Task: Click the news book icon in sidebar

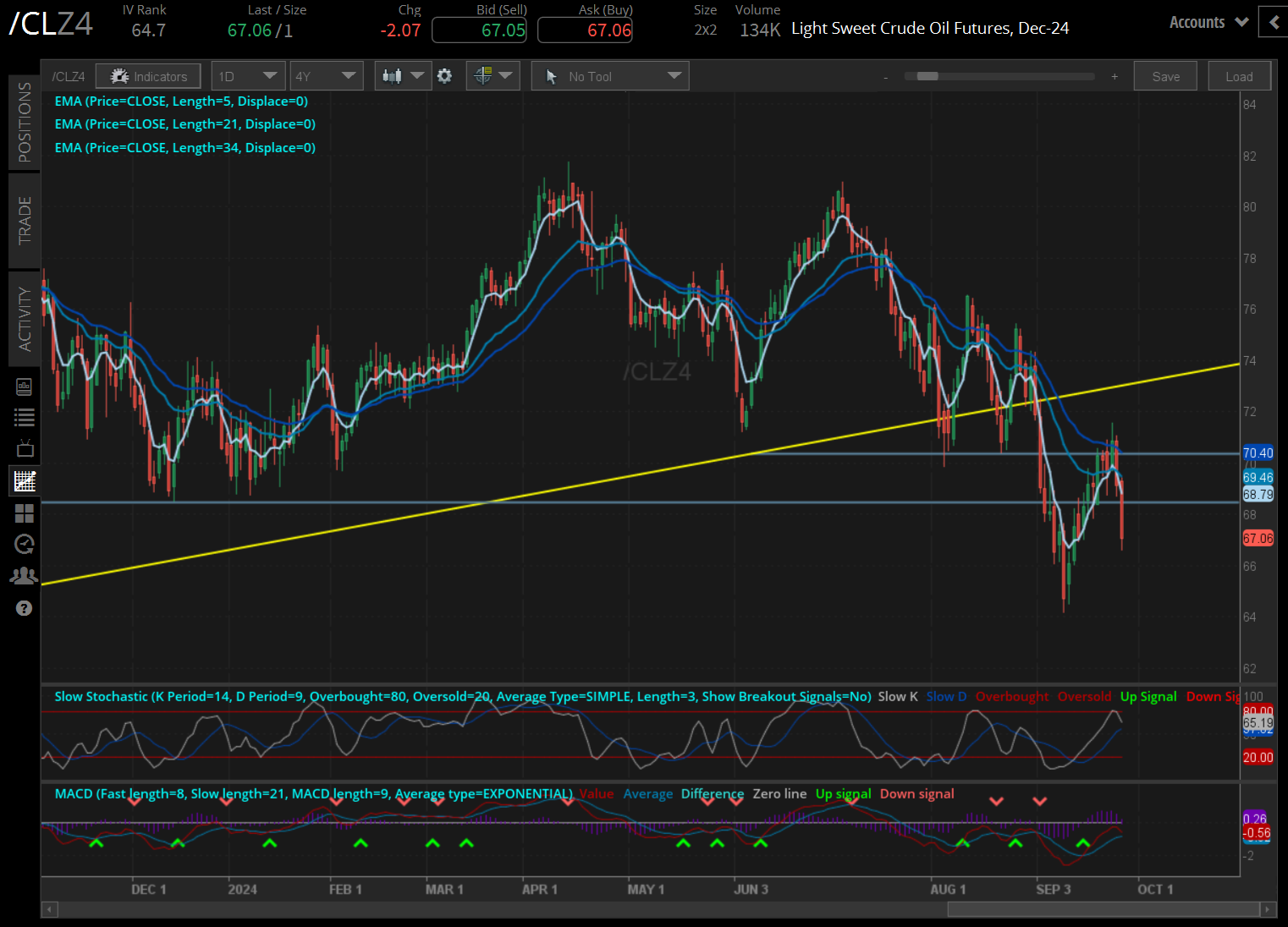Action: [x=24, y=387]
